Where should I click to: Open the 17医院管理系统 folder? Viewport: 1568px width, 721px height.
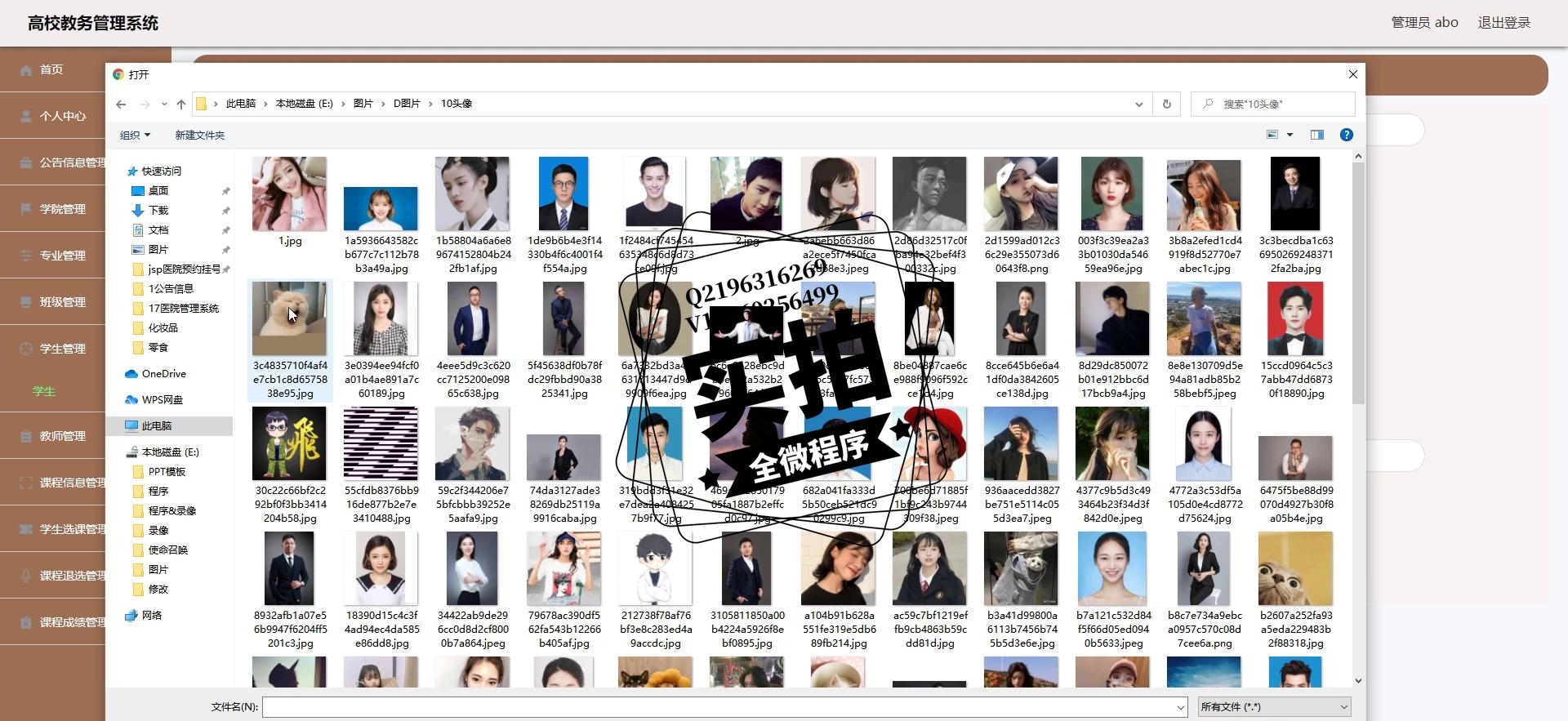(184, 308)
